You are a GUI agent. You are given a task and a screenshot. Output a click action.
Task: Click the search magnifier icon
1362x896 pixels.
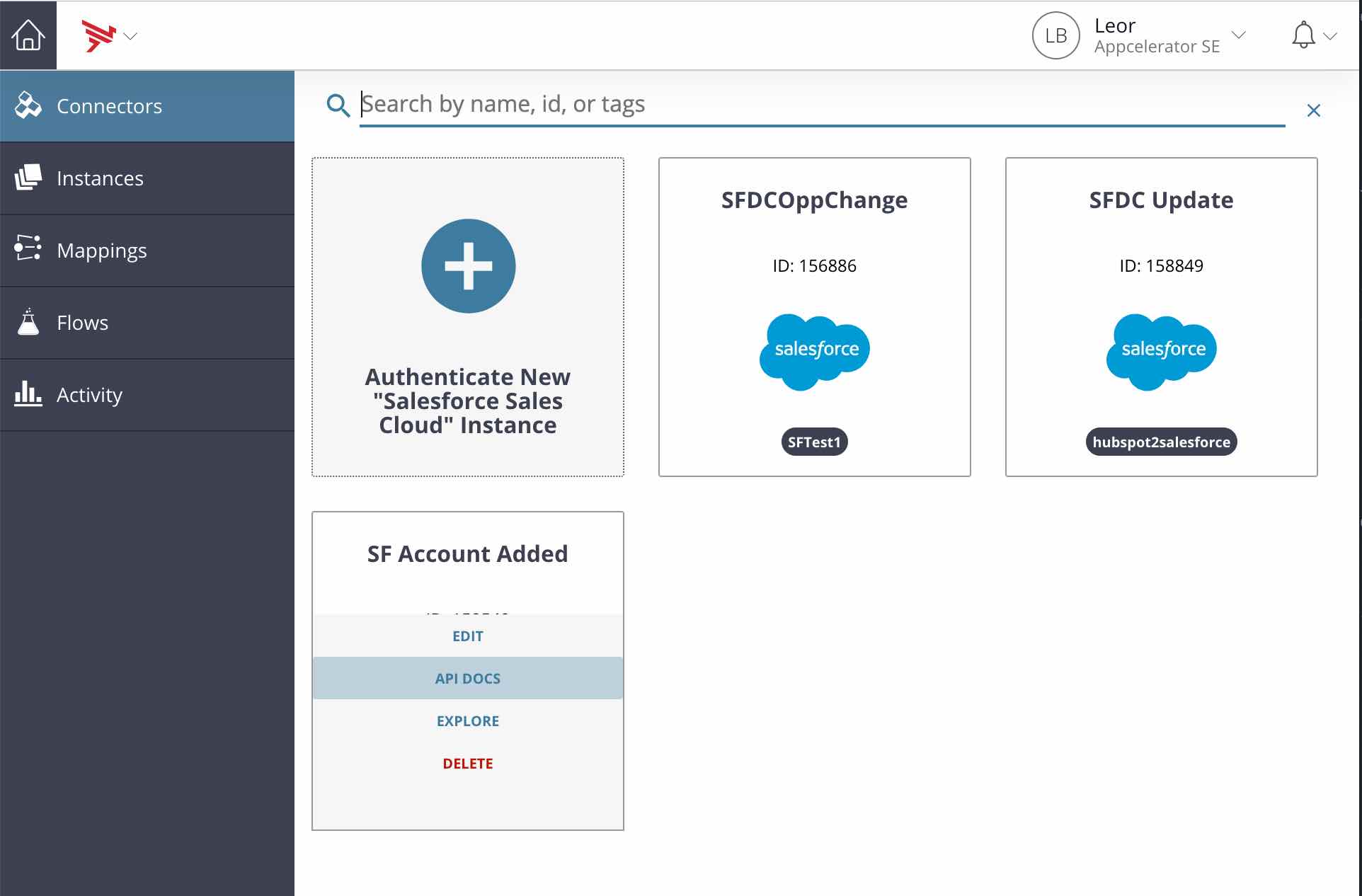coord(338,105)
